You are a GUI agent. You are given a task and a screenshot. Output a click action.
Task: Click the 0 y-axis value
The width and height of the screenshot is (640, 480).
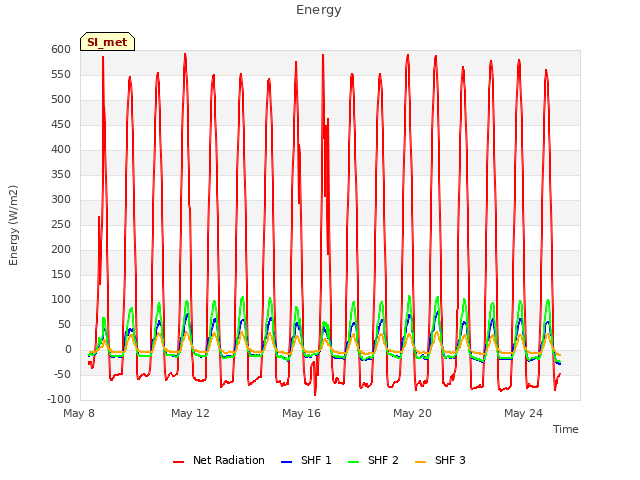68,350
